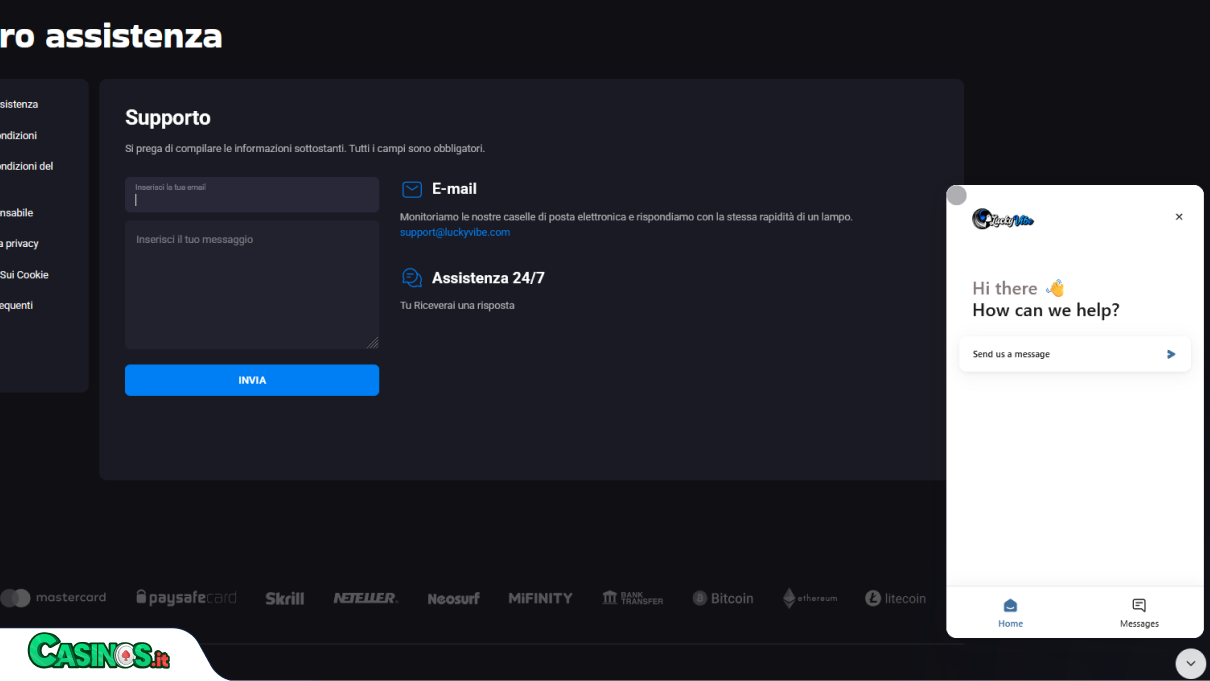Click the 'Supporto' heading text
1210x681 pixels.
[x=168, y=118]
